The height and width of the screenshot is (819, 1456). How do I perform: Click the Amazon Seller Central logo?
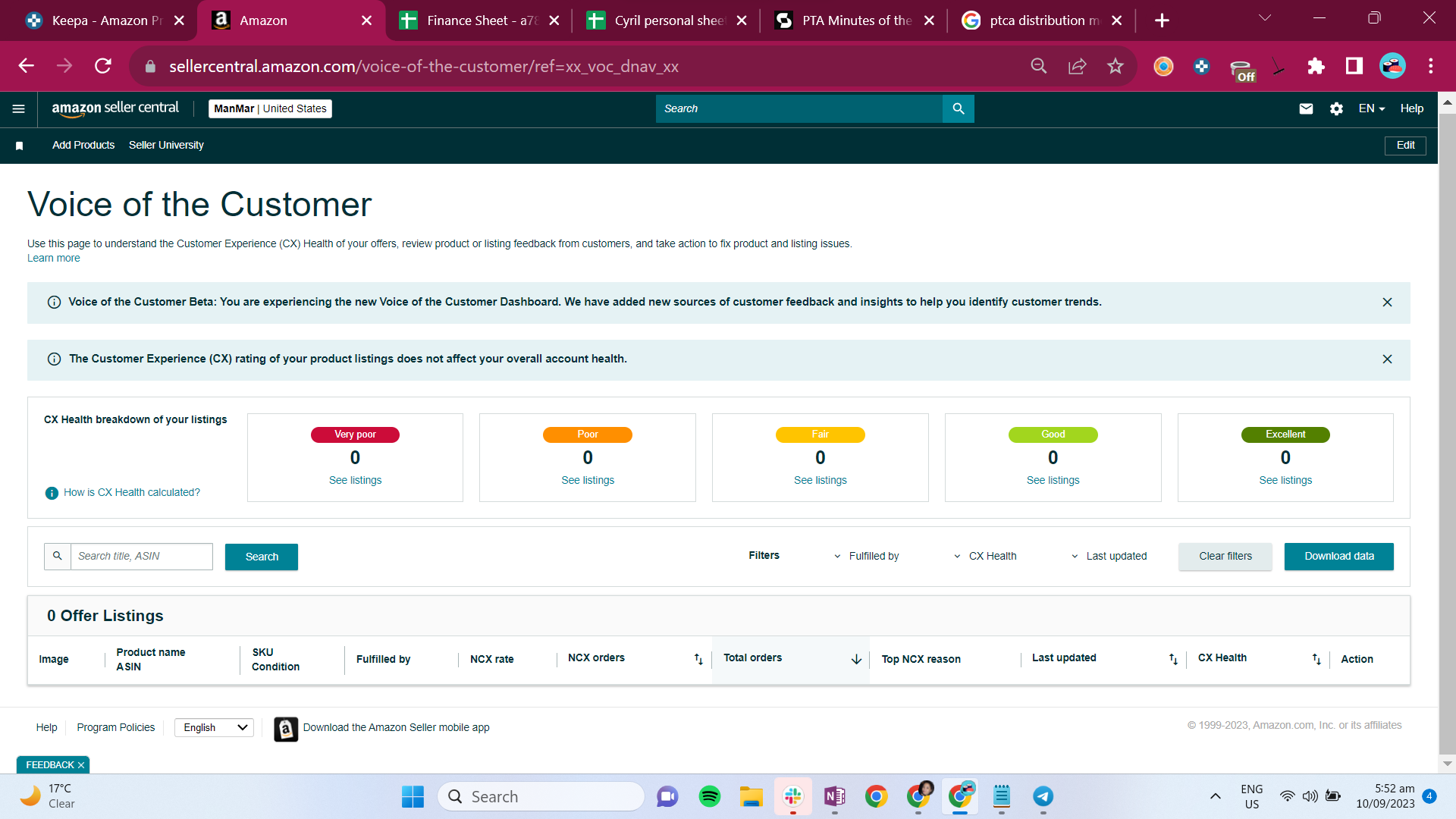tap(115, 108)
